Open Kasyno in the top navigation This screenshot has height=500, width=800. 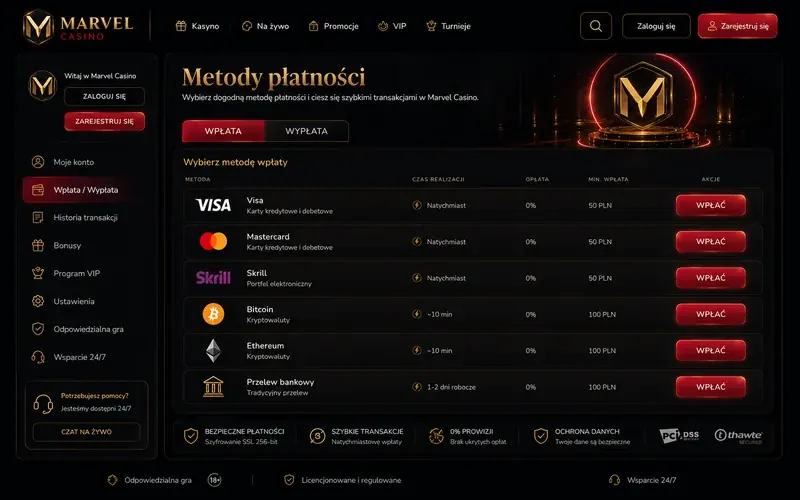[197, 26]
